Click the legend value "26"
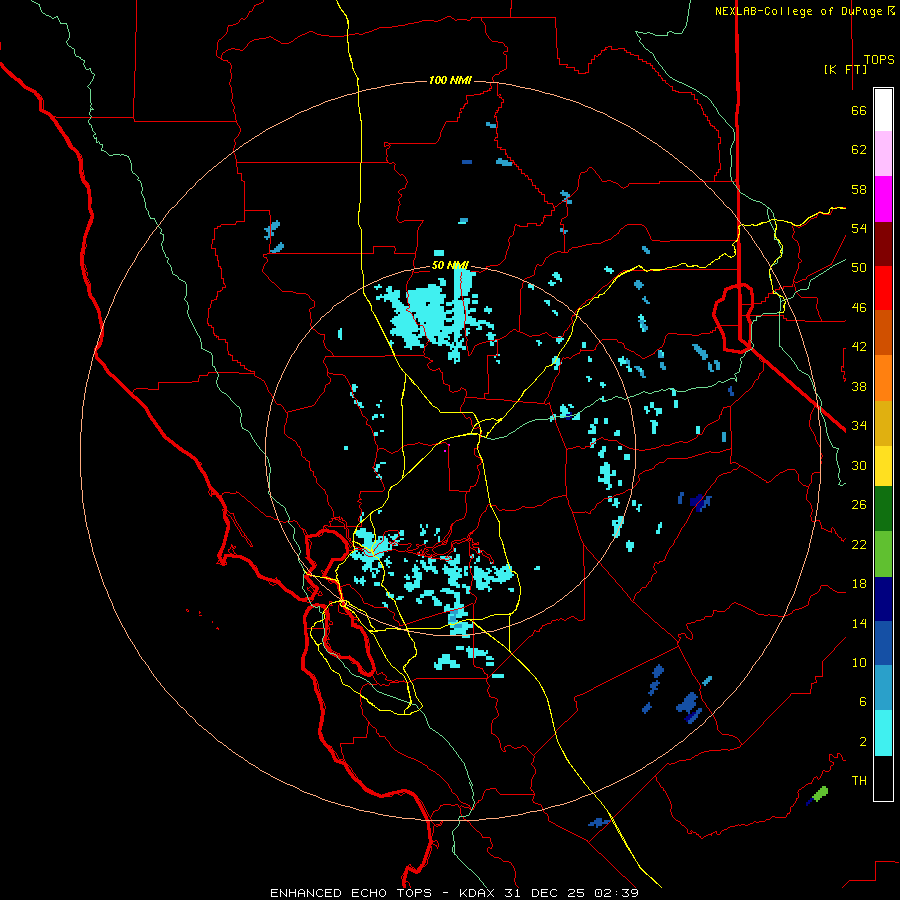This screenshot has width=900, height=900. (x=859, y=505)
